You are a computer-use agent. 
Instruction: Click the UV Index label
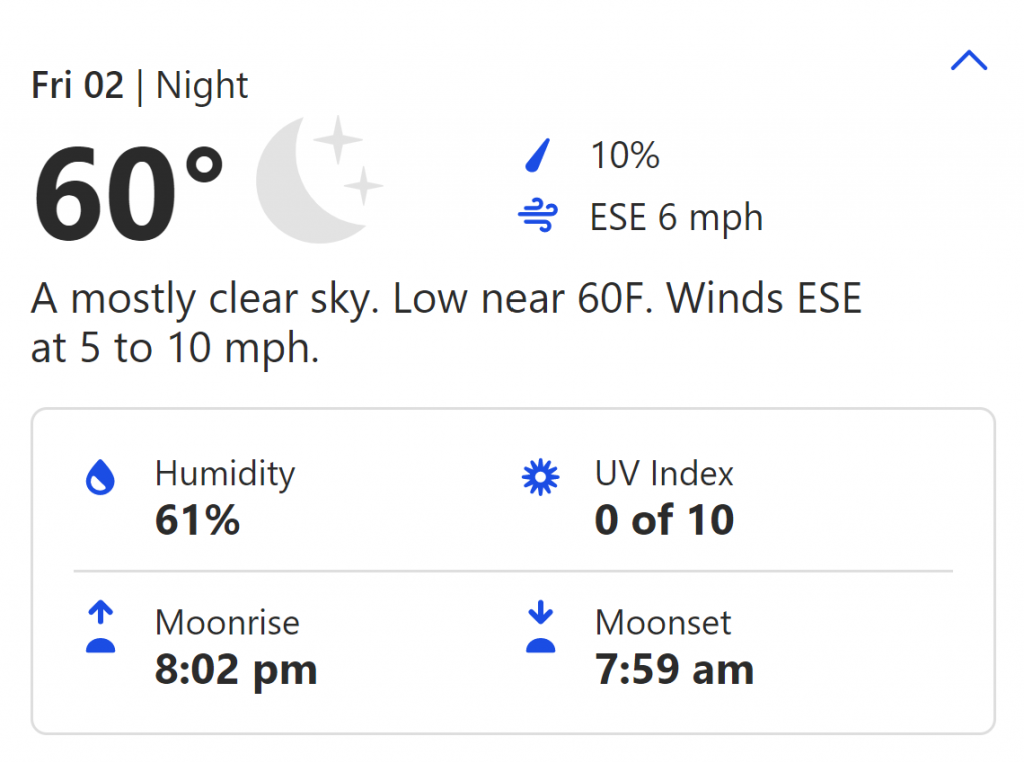coord(664,473)
